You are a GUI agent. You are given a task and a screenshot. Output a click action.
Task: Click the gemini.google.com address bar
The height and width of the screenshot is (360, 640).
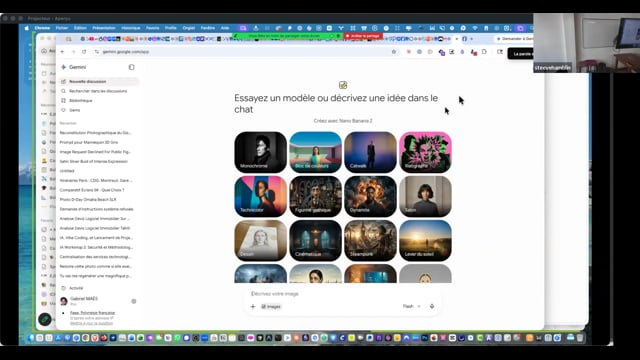tap(245, 52)
